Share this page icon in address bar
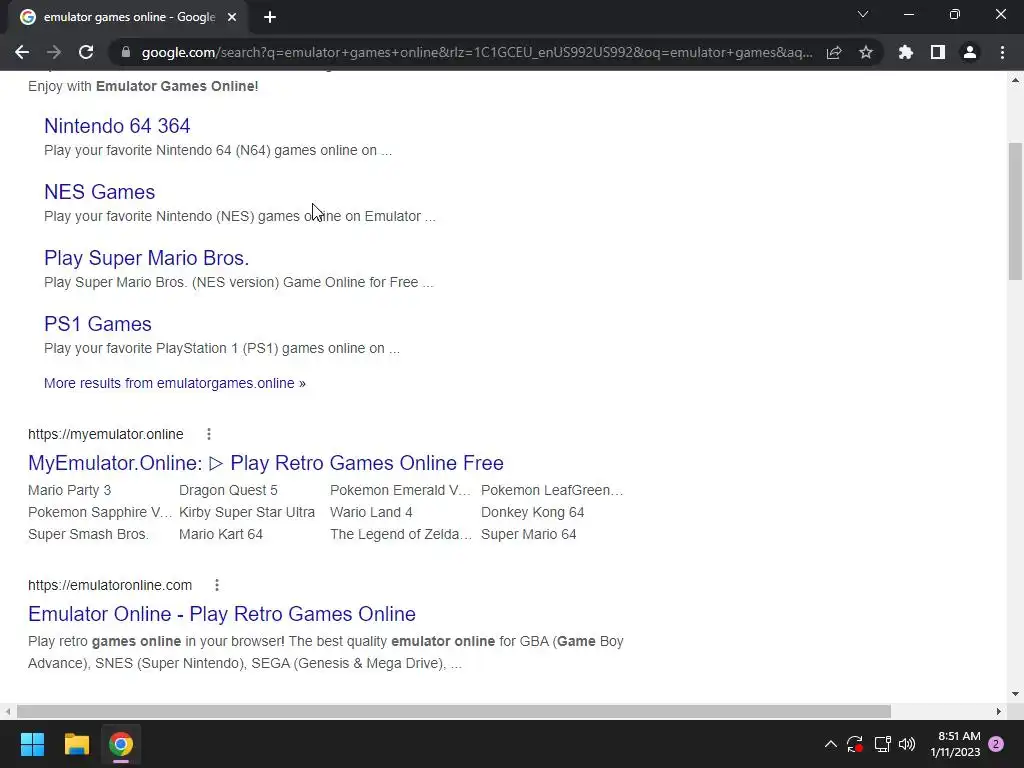The width and height of the screenshot is (1024, 768). 834,52
